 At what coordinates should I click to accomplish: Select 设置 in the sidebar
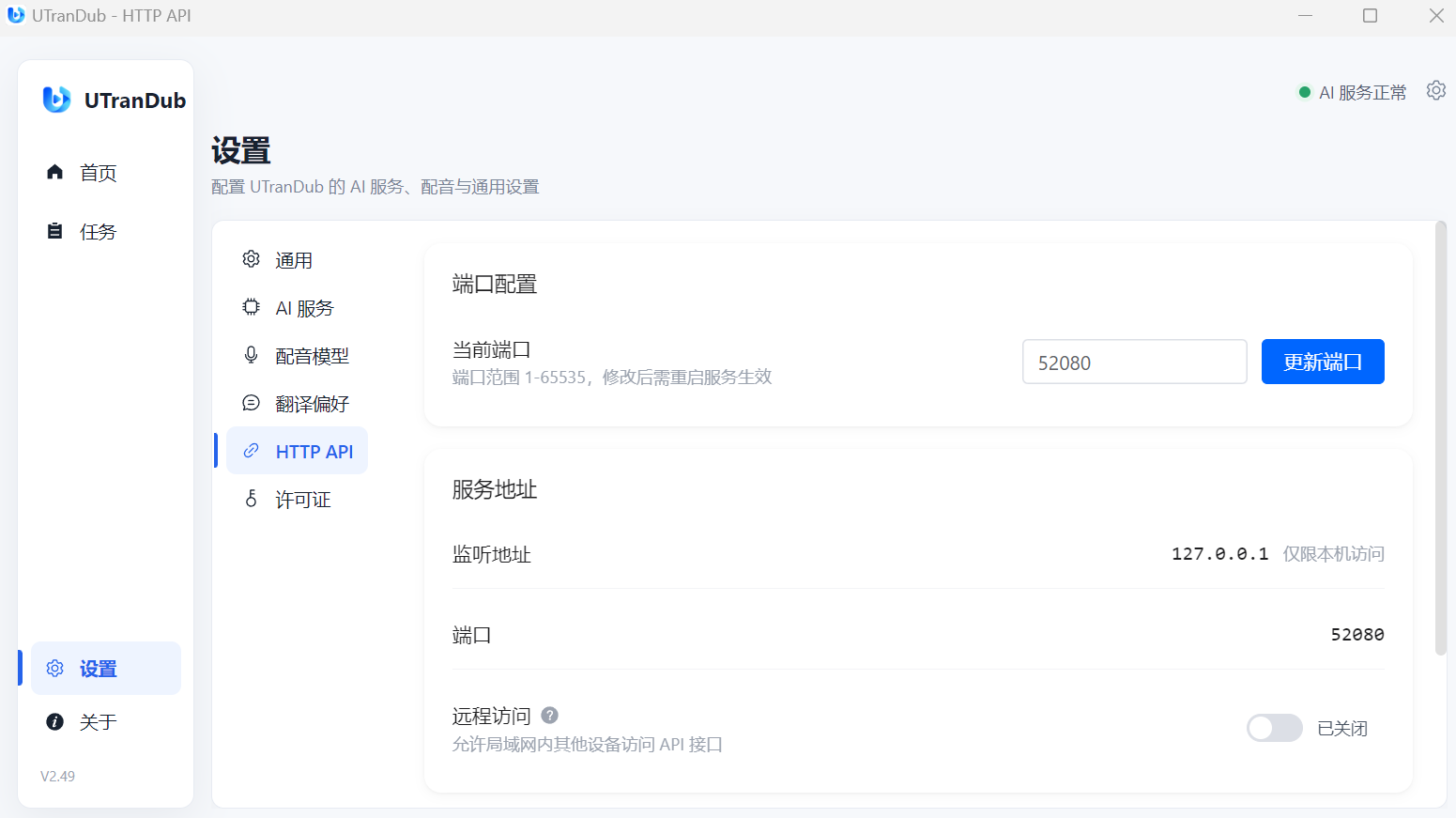[x=106, y=669]
